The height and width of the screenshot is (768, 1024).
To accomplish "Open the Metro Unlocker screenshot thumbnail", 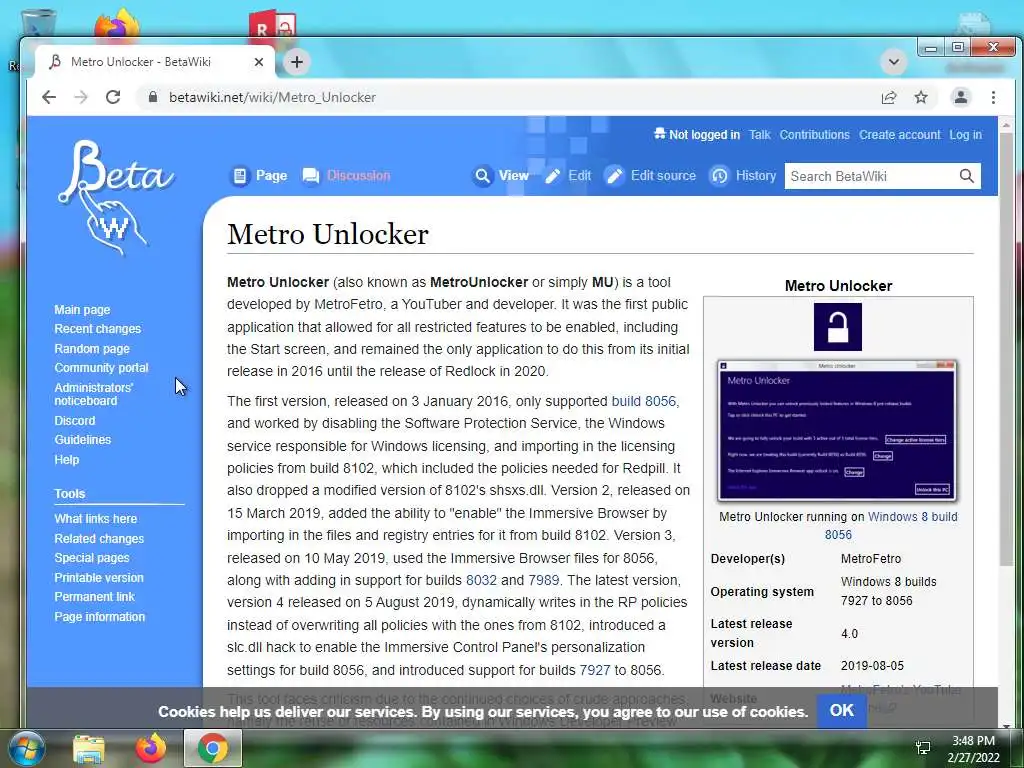I will (x=838, y=430).
